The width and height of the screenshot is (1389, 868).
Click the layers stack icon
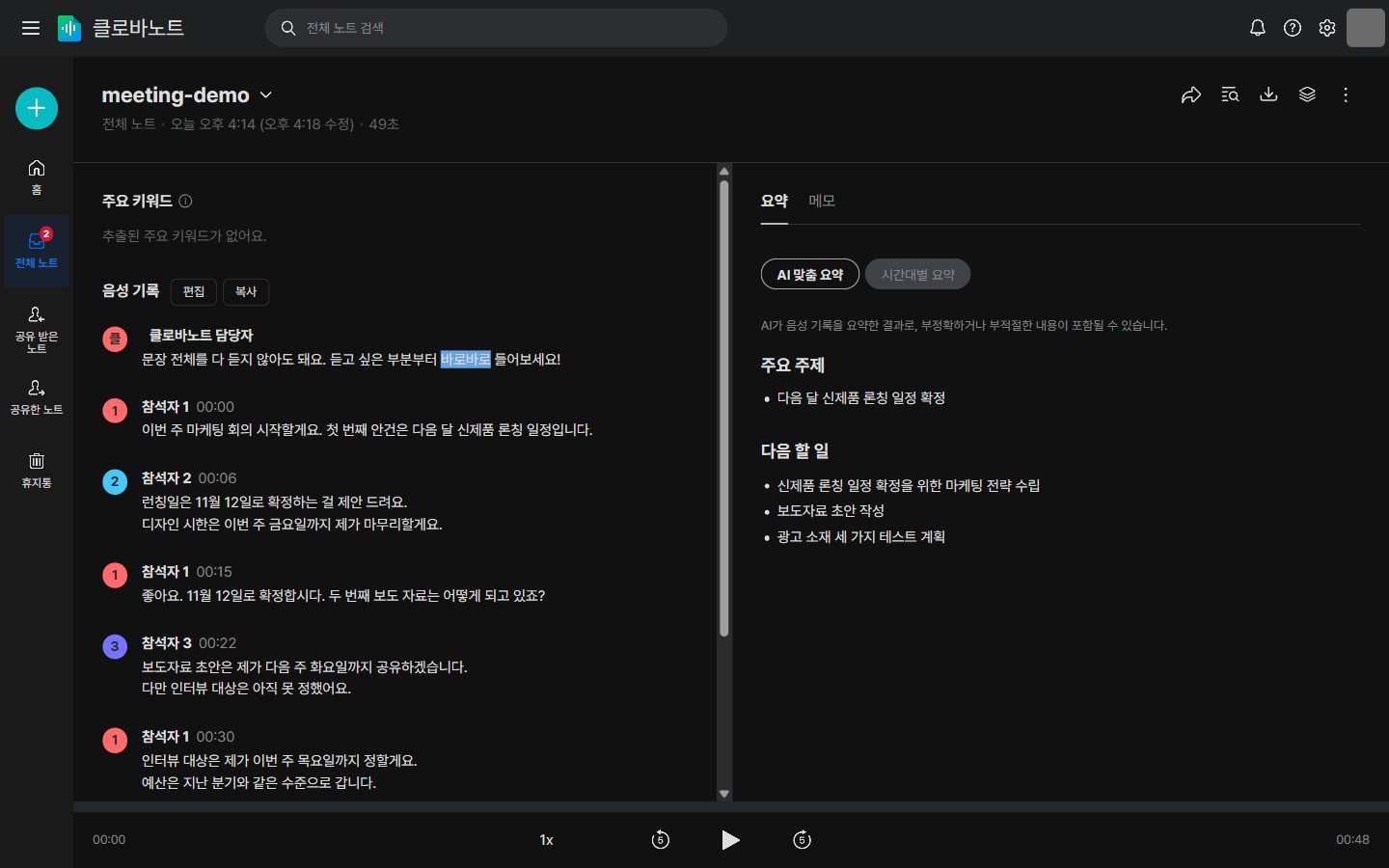pos(1307,95)
